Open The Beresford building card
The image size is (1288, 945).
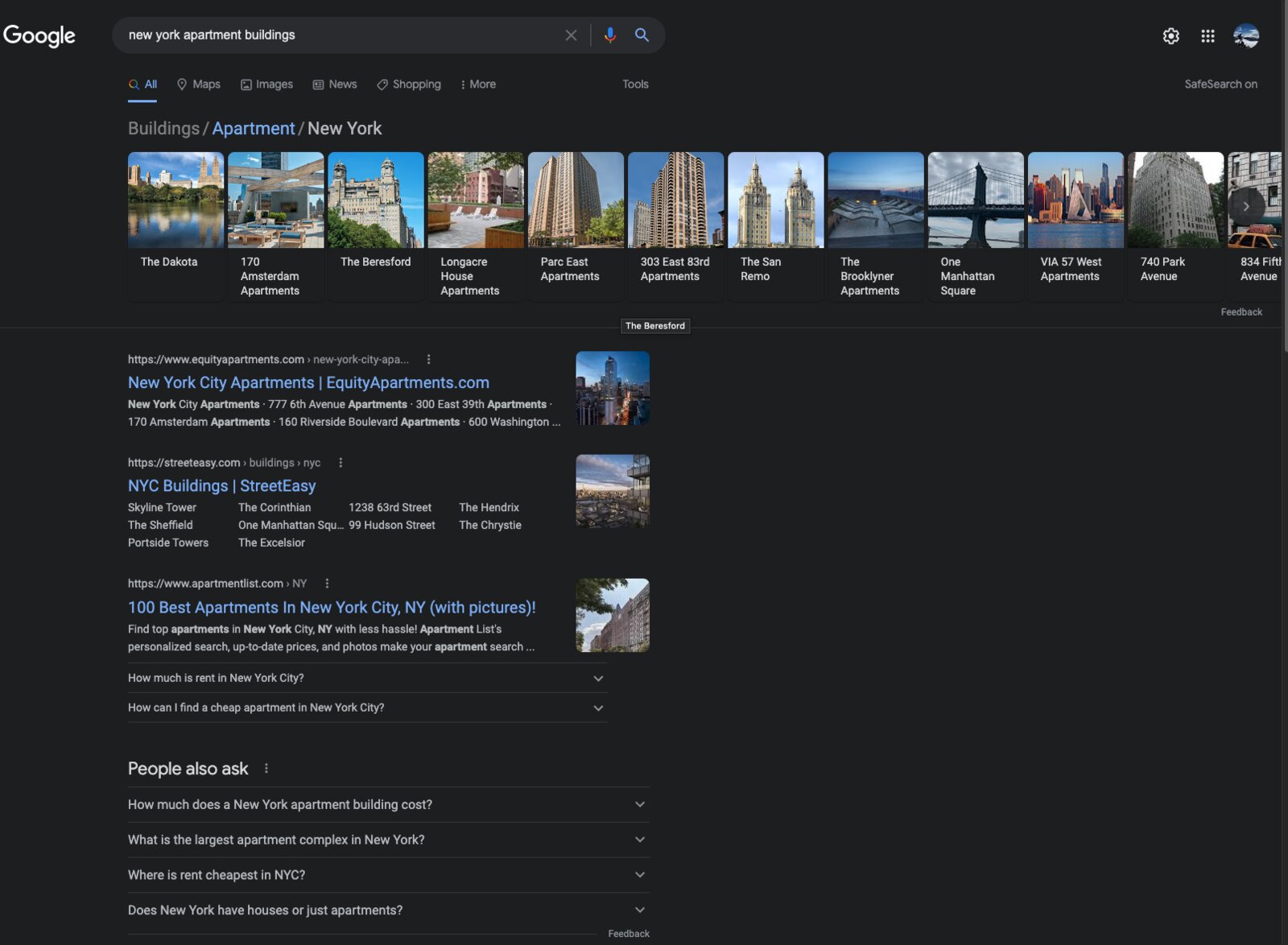pos(375,226)
